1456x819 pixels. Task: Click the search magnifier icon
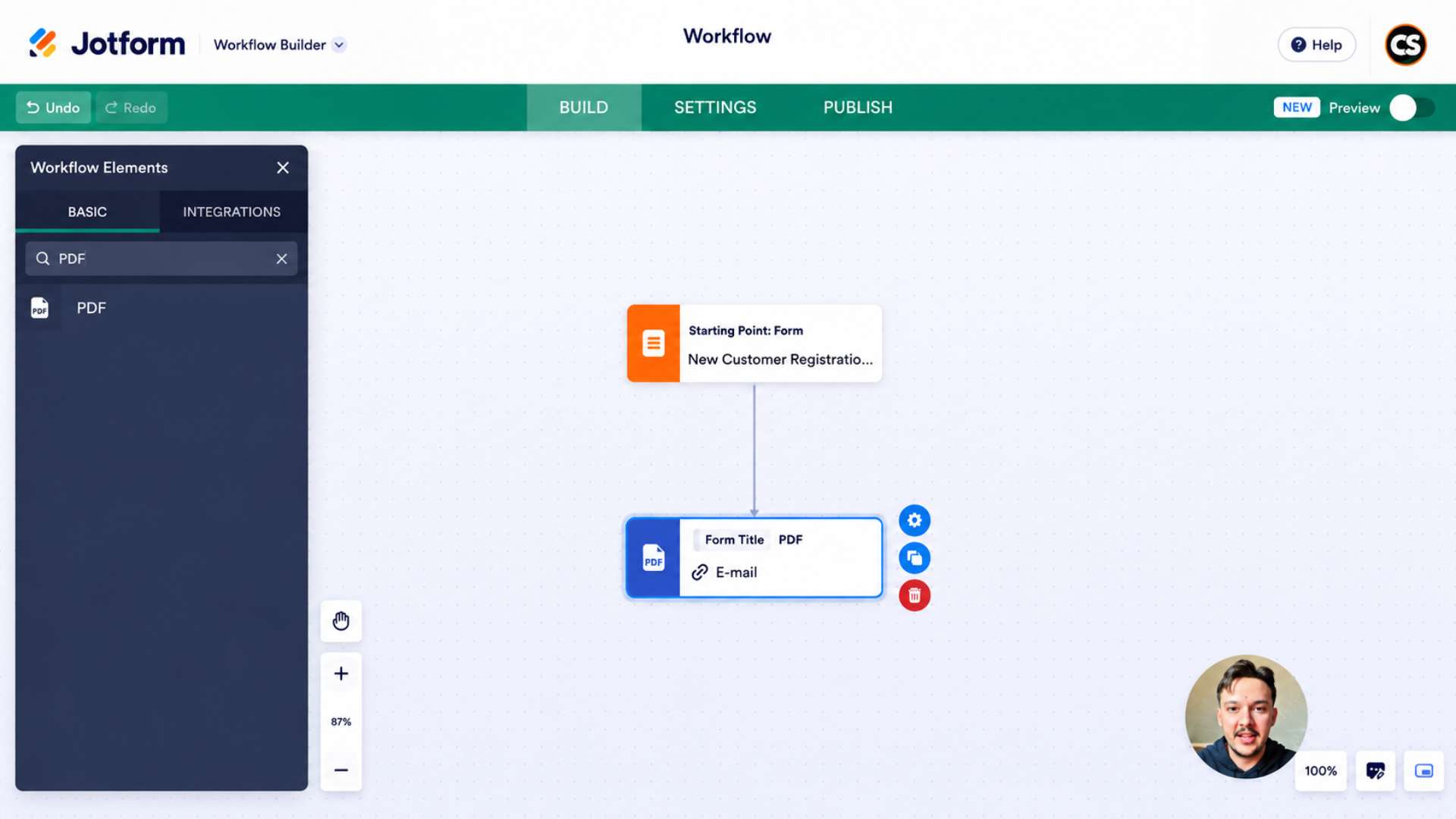43,259
